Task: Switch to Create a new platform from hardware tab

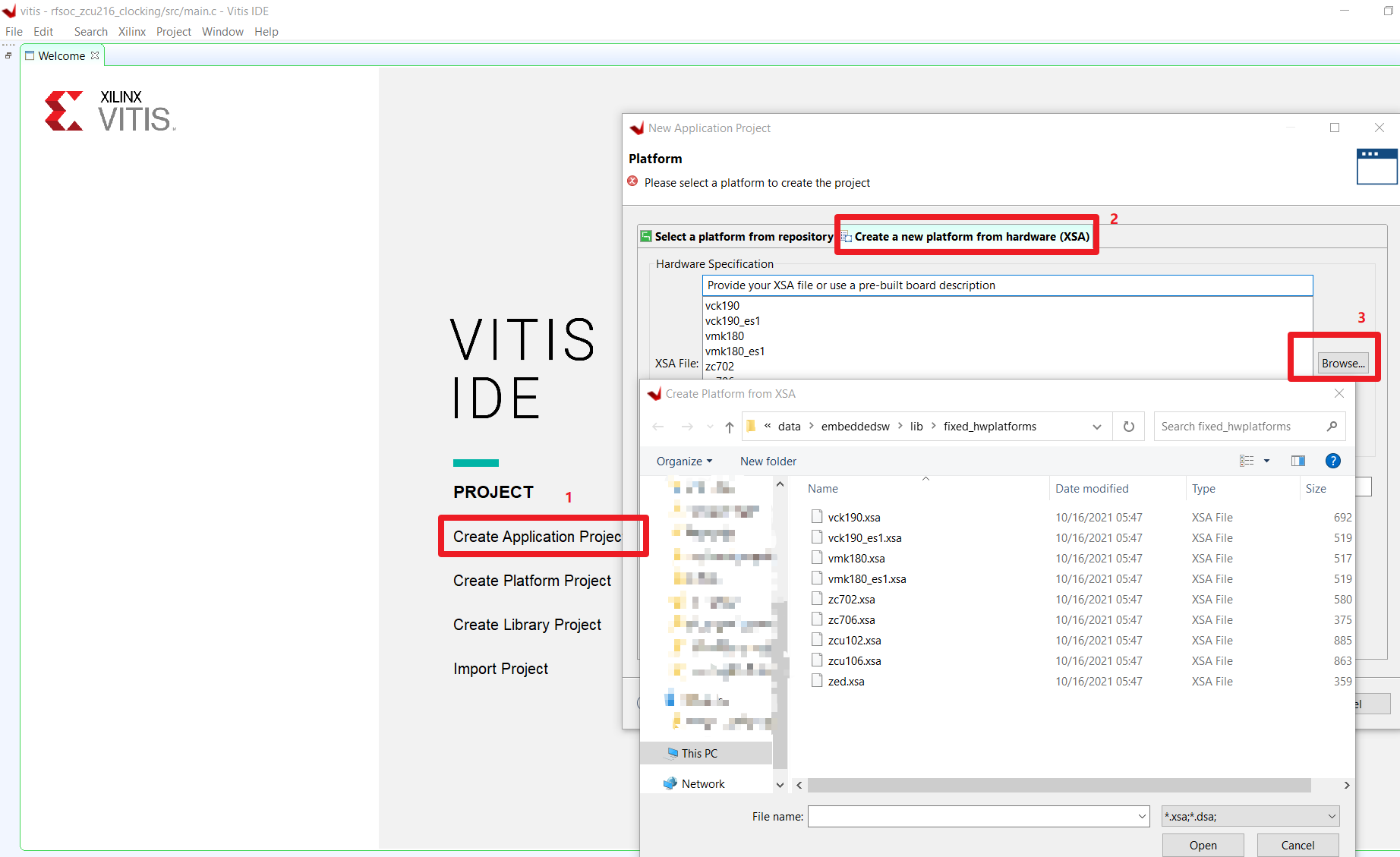Action: click(966, 236)
